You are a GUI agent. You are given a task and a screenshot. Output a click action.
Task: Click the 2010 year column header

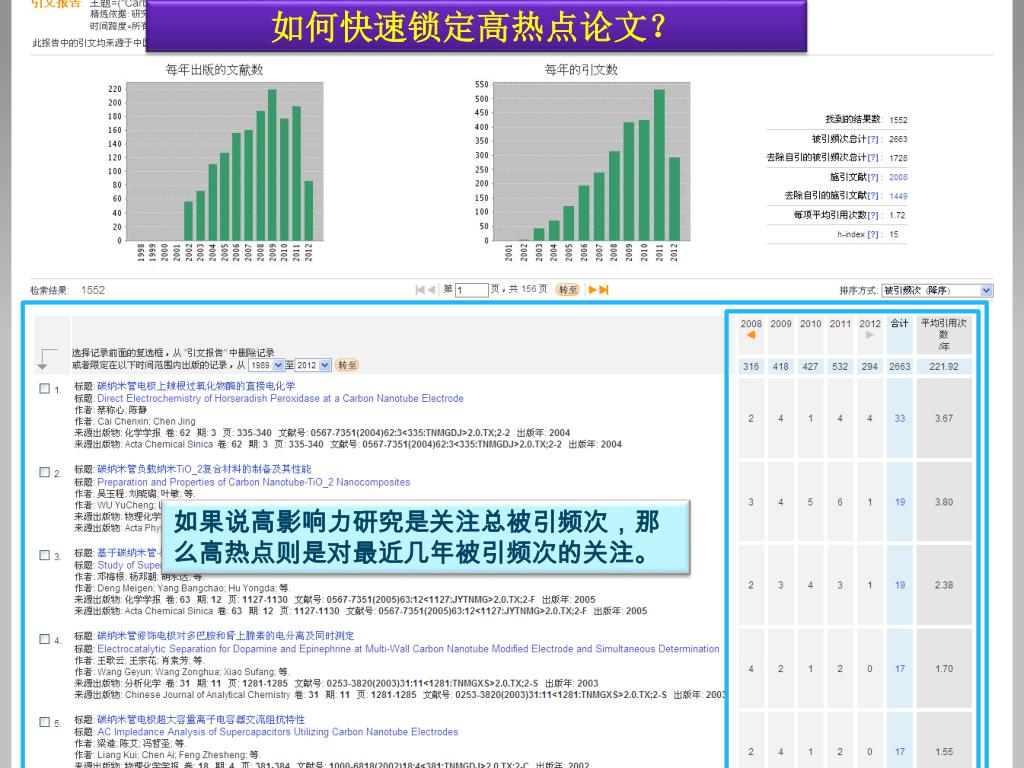(810, 323)
